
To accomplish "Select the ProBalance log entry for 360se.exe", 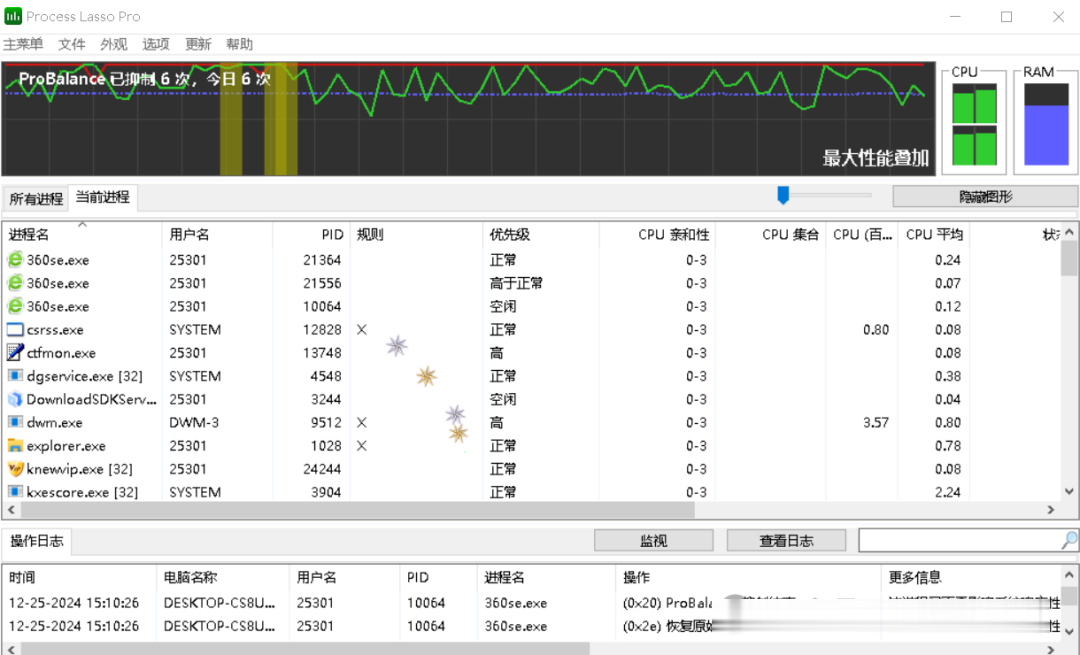I will [530, 603].
